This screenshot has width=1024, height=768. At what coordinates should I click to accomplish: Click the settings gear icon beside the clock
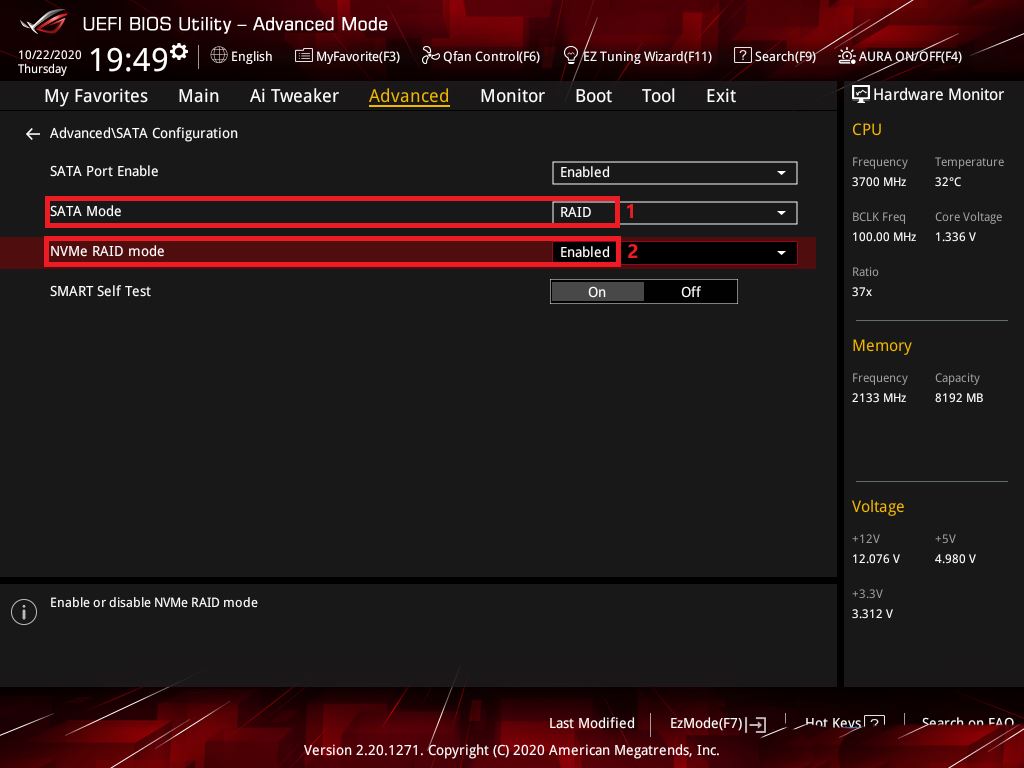(x=179, y=52)
